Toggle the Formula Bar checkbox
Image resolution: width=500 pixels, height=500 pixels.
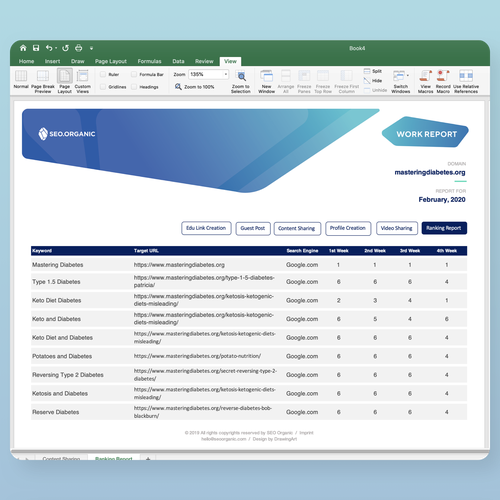[x=134, y=74]
